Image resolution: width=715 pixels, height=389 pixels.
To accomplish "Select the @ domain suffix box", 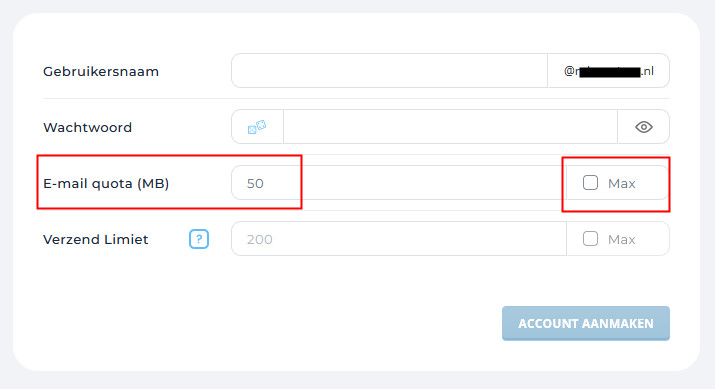I will (608, 71).
